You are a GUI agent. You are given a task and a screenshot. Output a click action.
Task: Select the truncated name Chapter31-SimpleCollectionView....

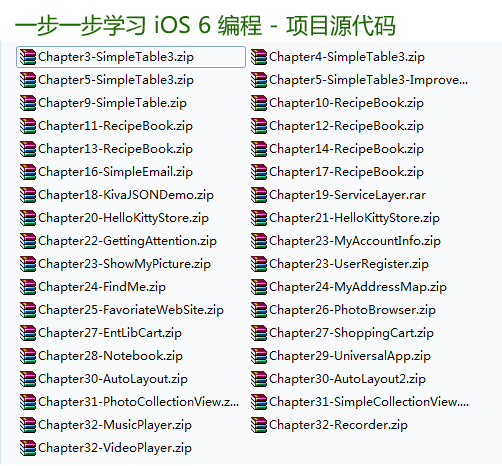tap(369, 402)
